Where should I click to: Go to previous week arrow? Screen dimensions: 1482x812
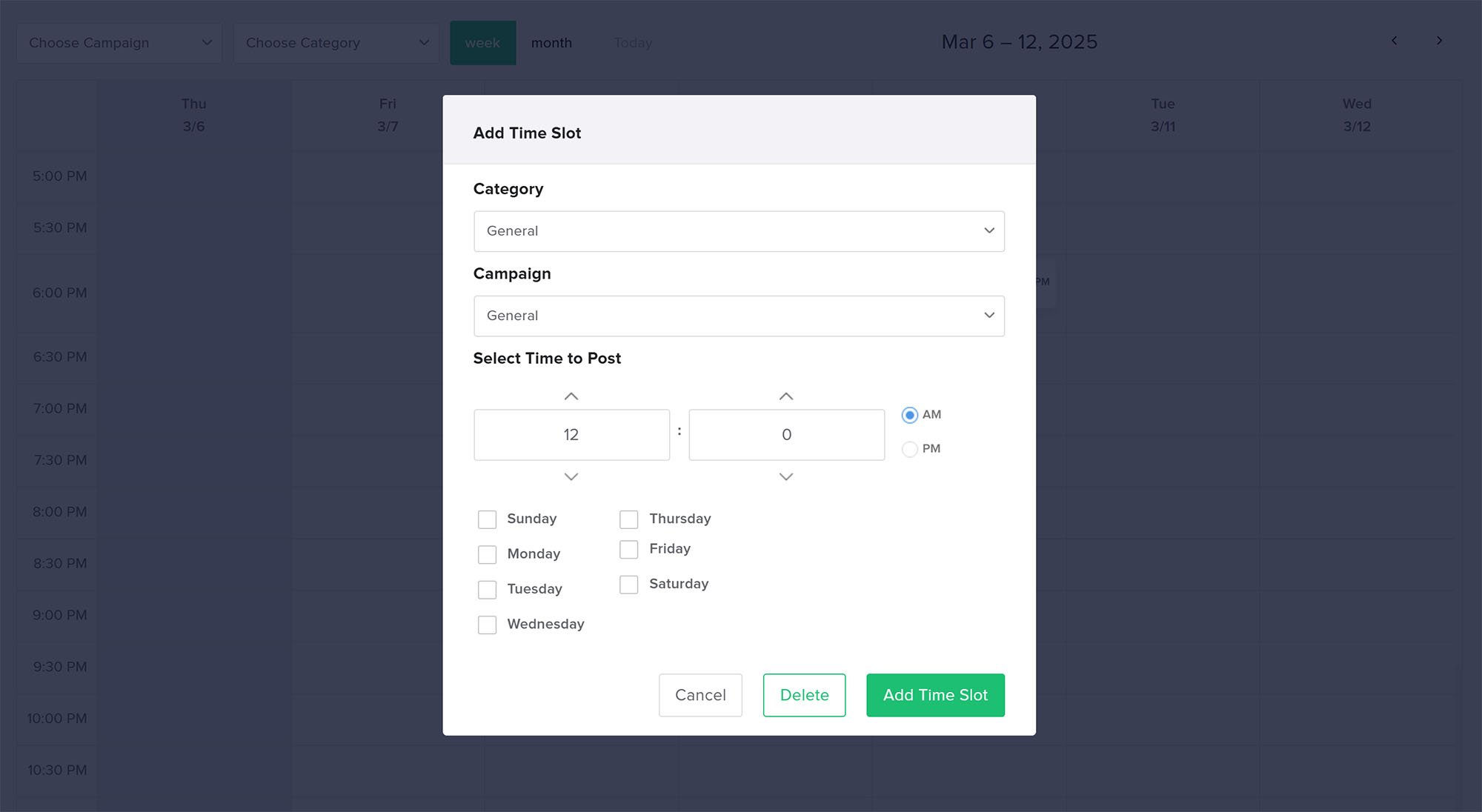coord(1394,41)
